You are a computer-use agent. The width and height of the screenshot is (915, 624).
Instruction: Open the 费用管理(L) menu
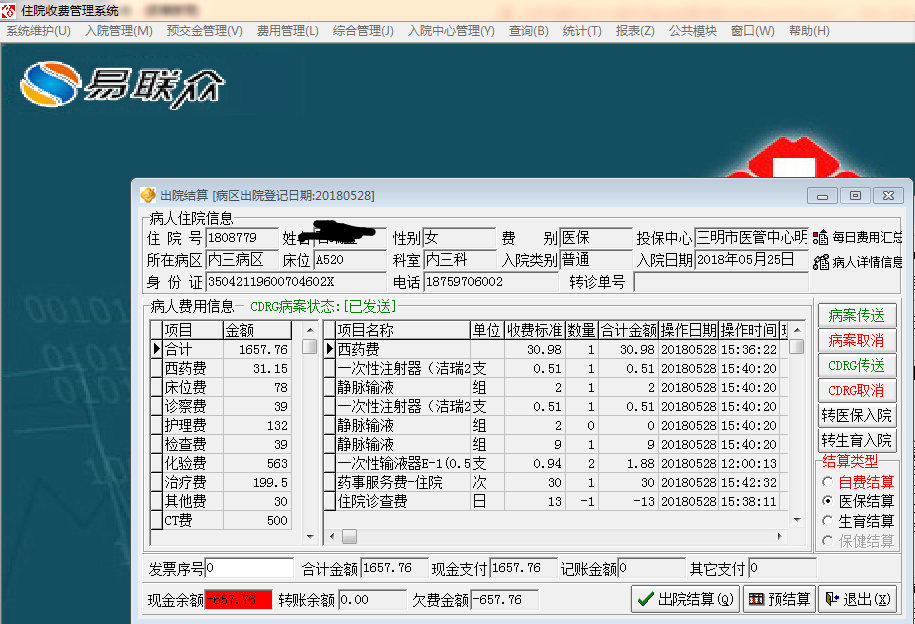click(288, 31)
